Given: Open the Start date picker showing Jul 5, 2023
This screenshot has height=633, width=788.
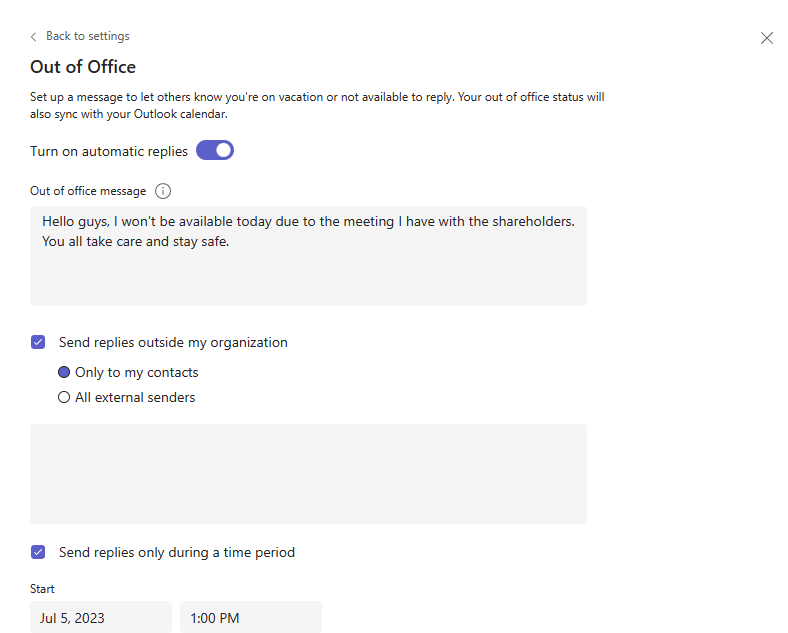Looking at the screenshot, I should click(100, 618).
